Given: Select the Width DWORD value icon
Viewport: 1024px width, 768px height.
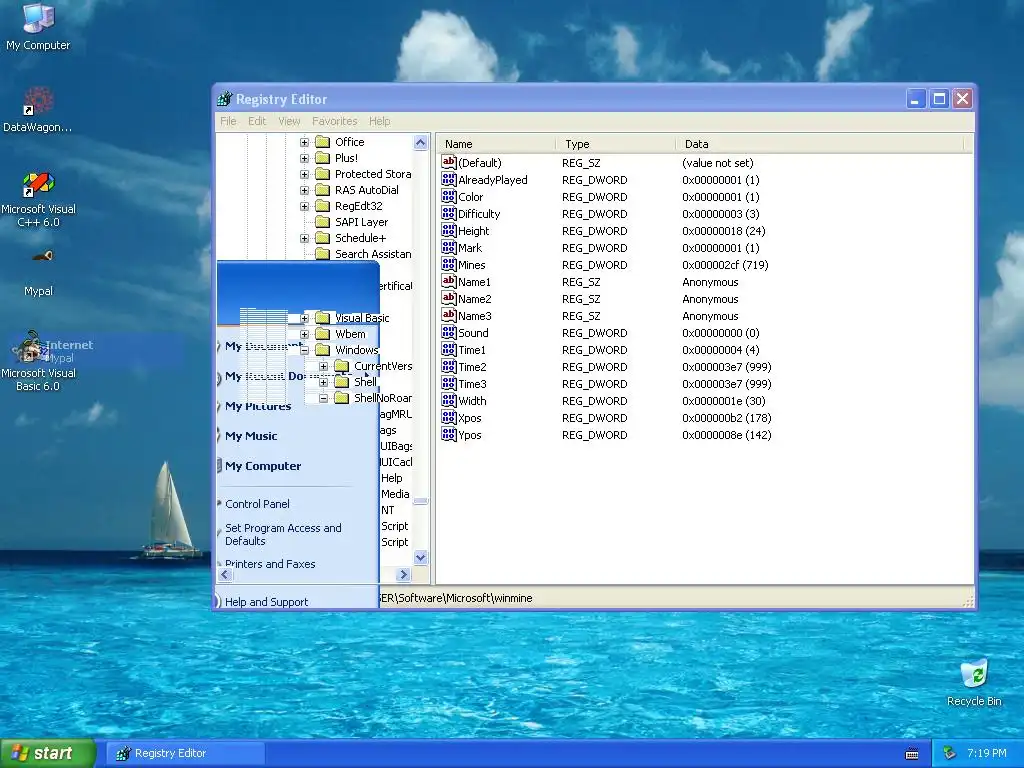Looking at the screenshot, I should click(449, 400).
